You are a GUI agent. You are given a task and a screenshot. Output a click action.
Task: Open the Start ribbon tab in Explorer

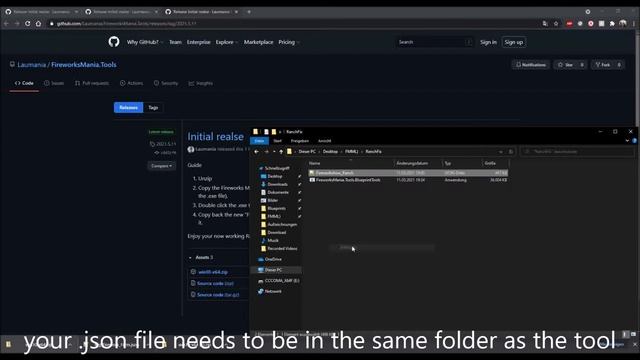278,141
